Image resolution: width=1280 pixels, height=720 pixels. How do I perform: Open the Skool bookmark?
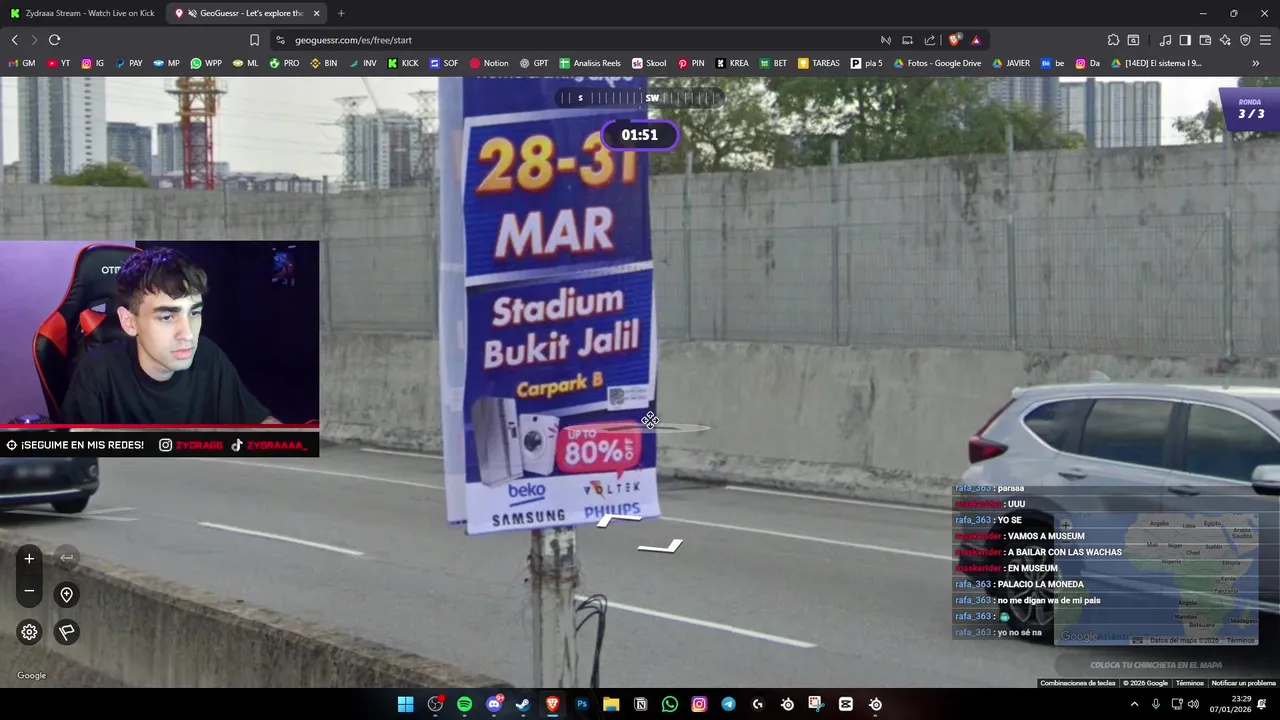click(x=649, y=63)
